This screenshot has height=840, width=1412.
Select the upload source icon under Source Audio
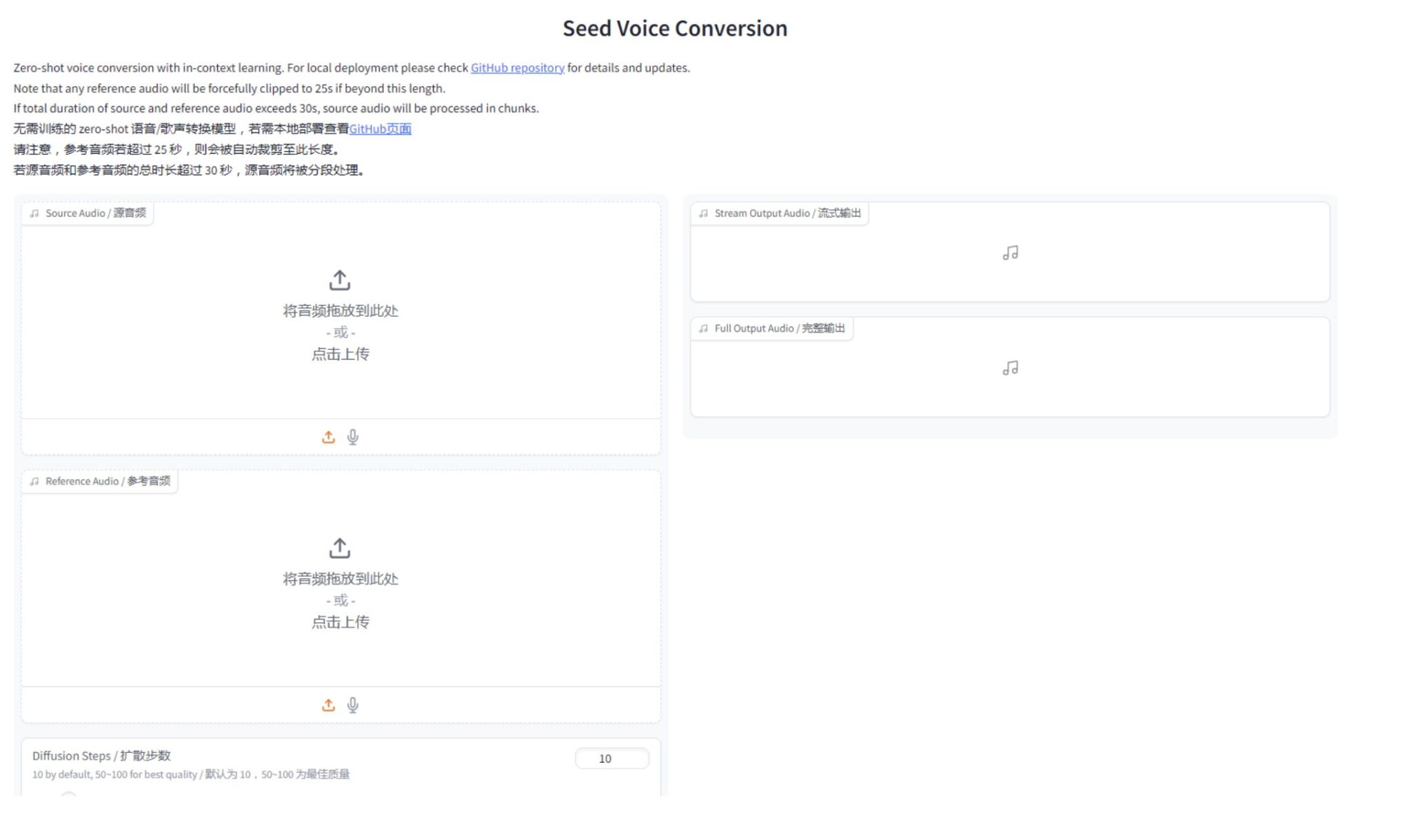coord(328,438)
